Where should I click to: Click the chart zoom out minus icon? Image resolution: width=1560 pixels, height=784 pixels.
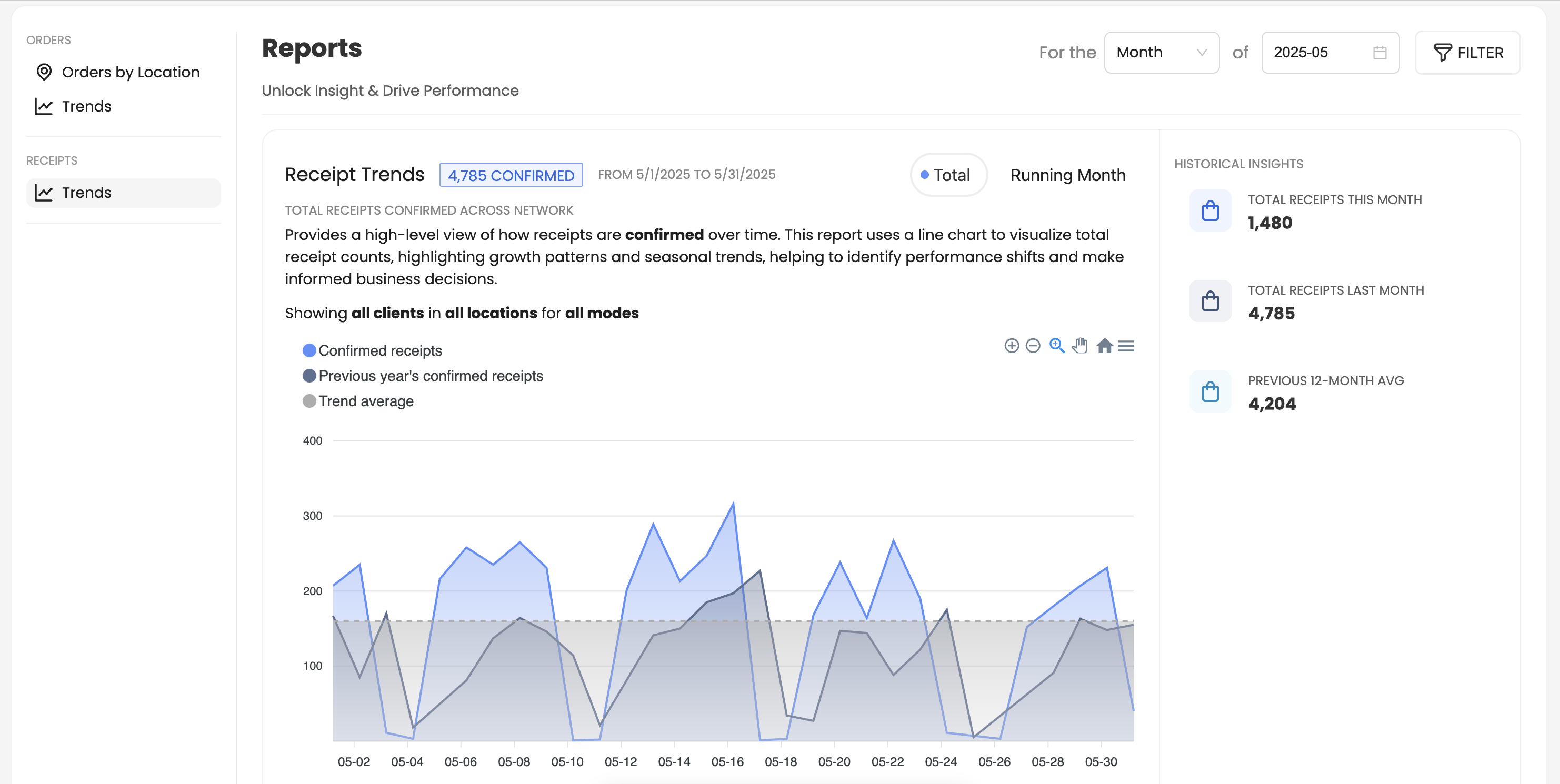pyautogui.click(x=1033, y=346)
